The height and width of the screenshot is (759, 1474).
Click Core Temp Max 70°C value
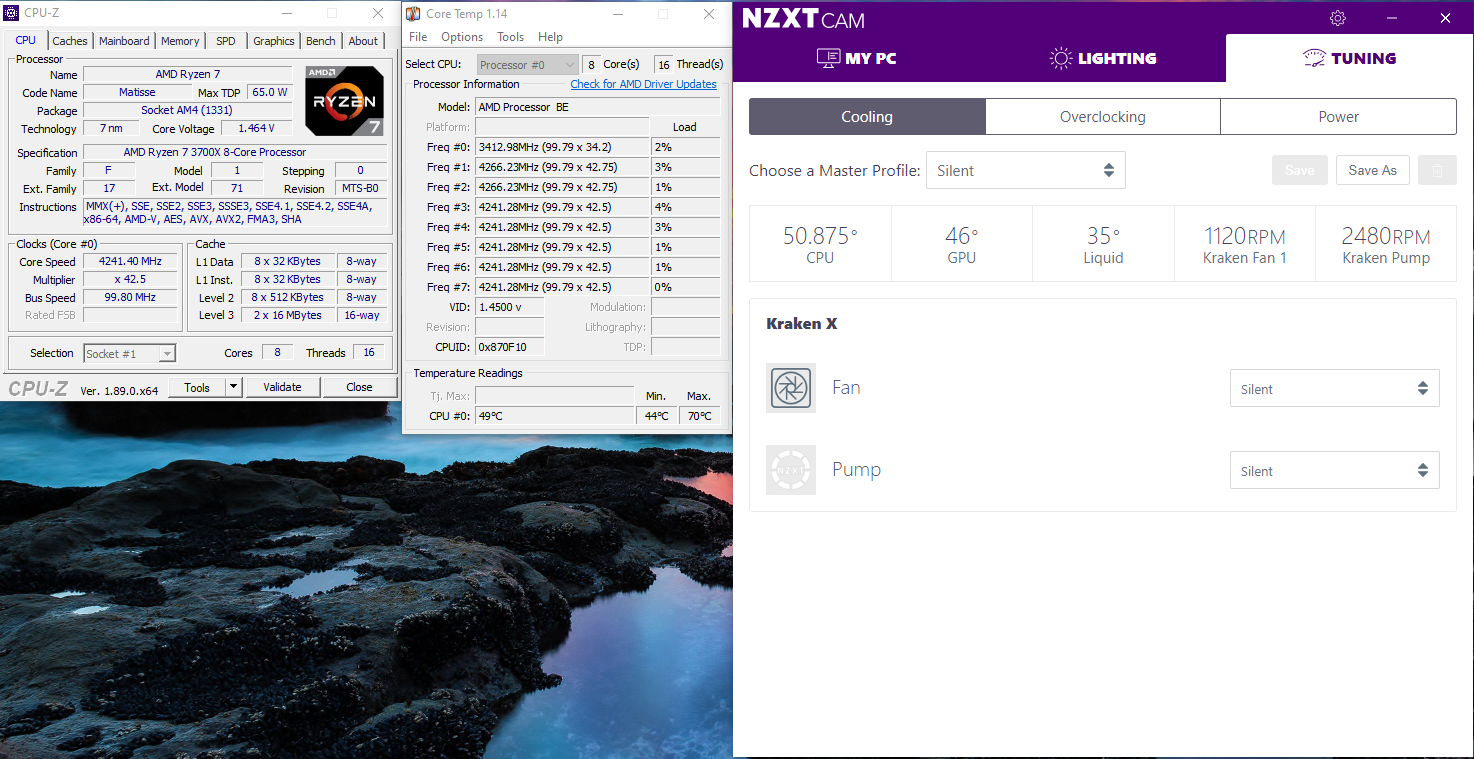[x=700, y=416]
